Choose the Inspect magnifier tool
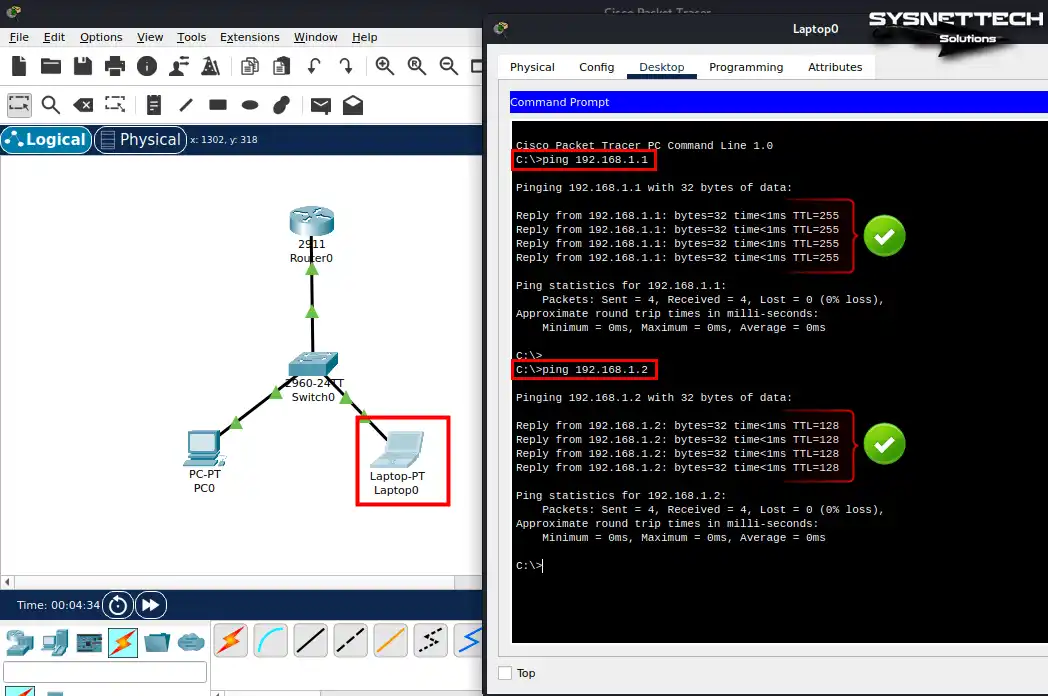Screen dimensions: 1048x696 (51, 105)
